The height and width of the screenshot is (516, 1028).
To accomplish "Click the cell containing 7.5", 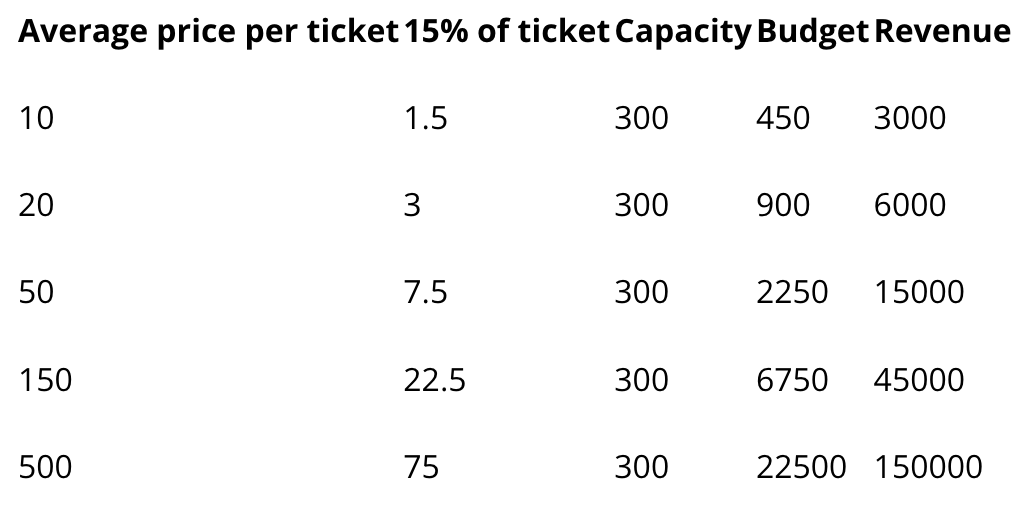I will point(425,292).
